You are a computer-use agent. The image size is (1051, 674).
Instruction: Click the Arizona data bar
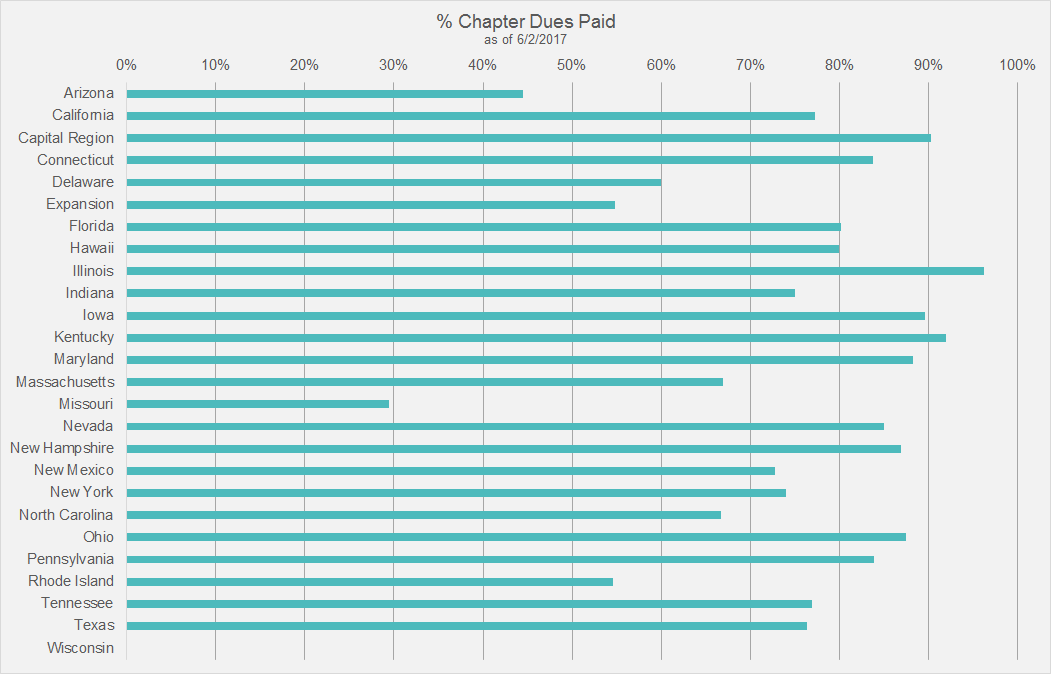[325, 94]
